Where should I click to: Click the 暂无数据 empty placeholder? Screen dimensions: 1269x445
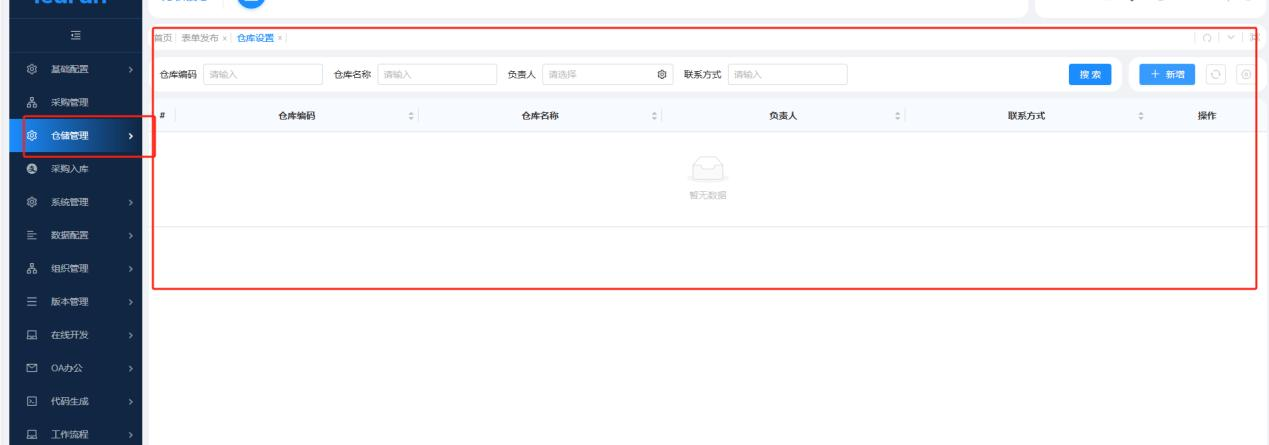tap(708, 179)
